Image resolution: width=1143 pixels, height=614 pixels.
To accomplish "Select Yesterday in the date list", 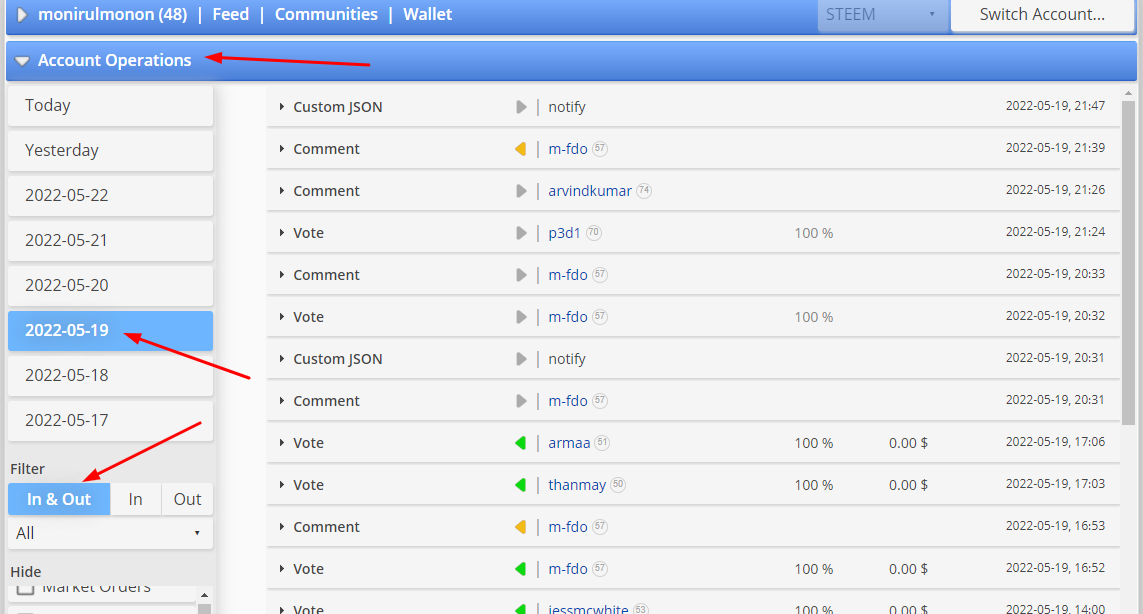I will 110,151.
